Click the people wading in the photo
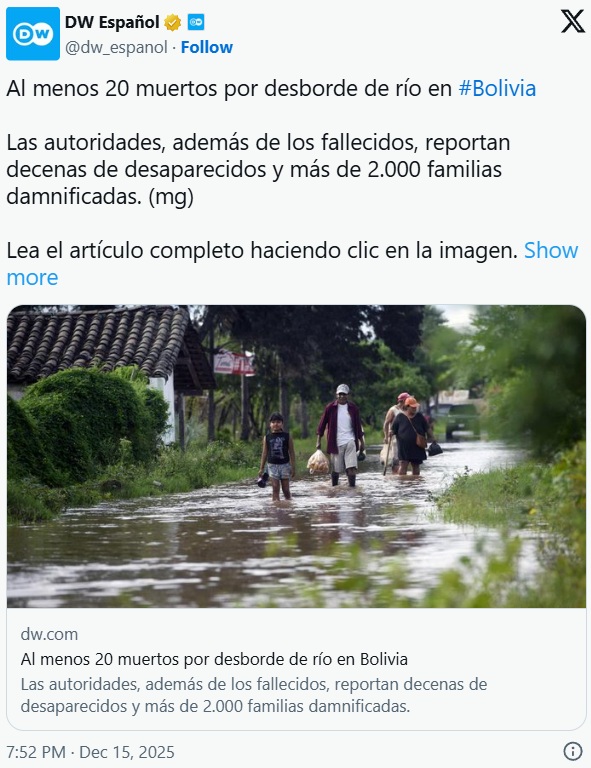 pyautogui.click(x=351, y=441)
